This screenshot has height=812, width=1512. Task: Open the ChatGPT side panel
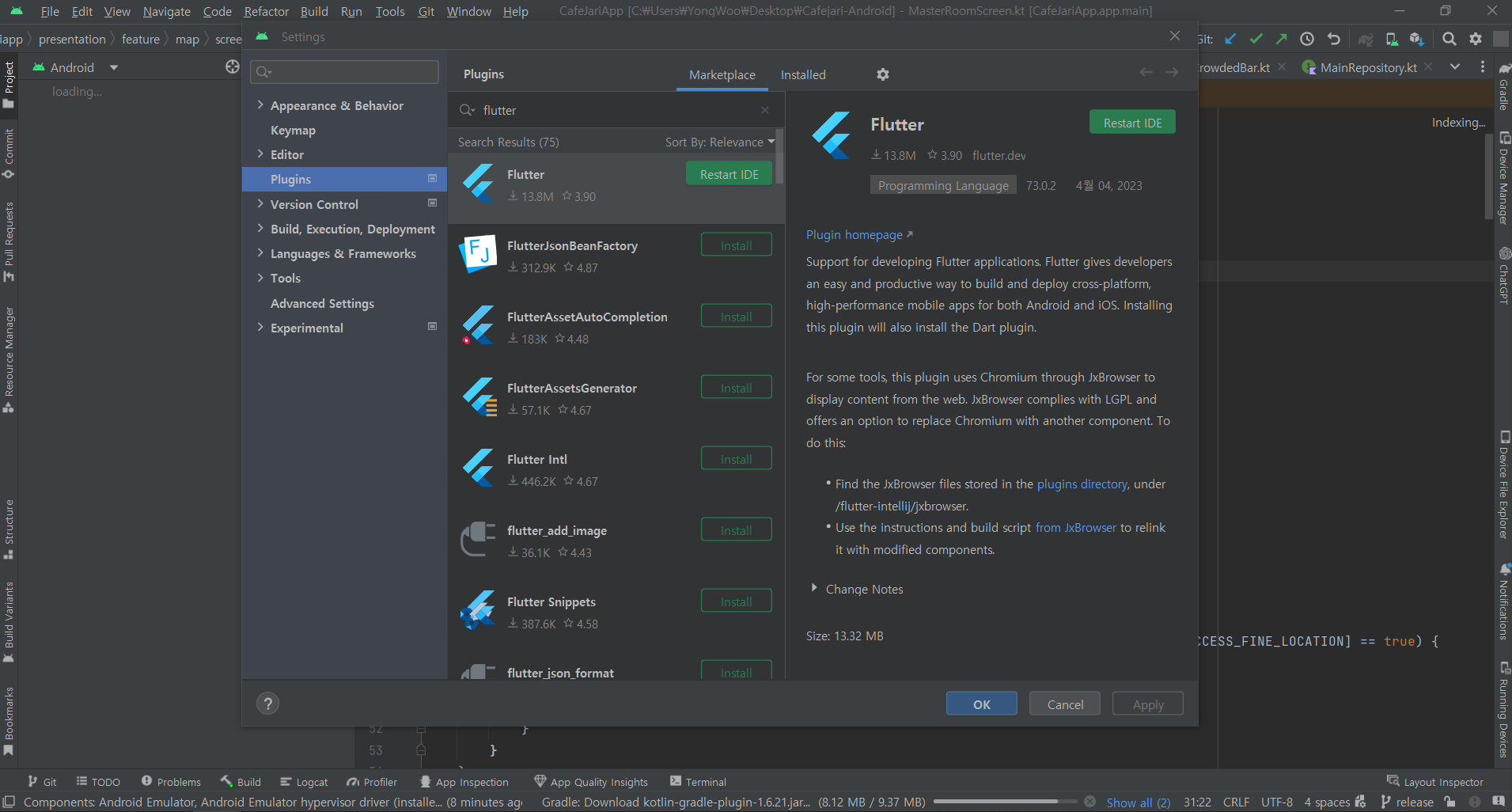[x=1503, y=275]
